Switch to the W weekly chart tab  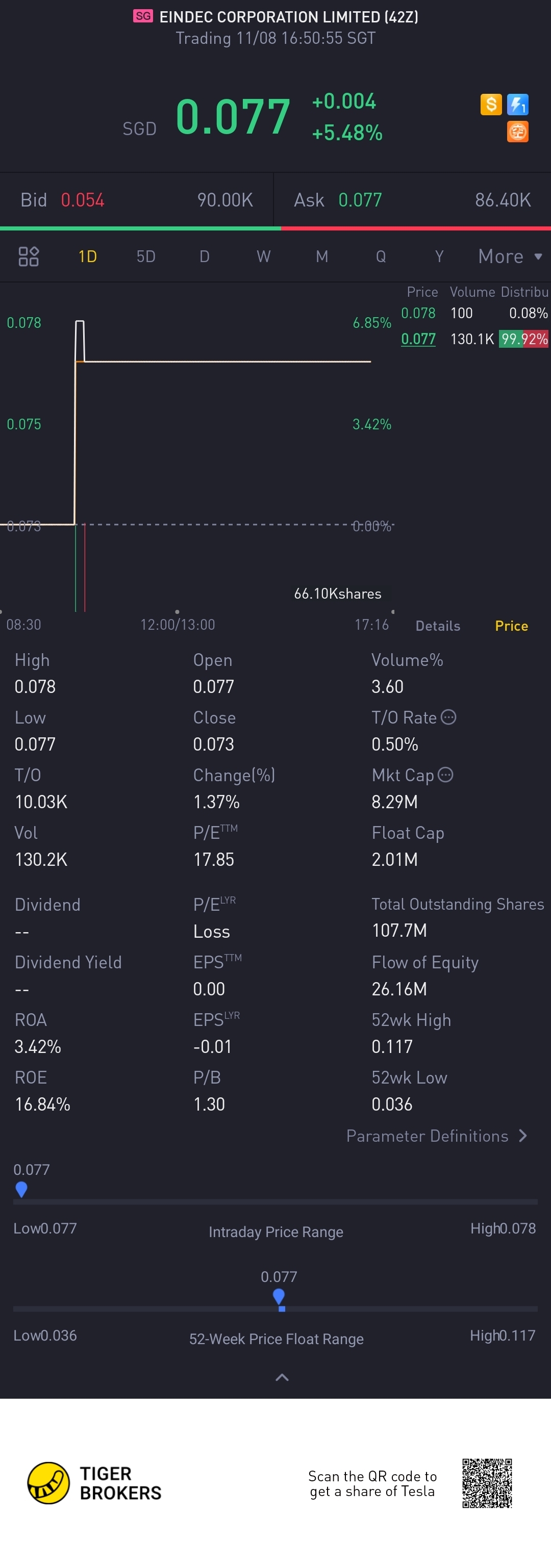click(x=264, y=256)
